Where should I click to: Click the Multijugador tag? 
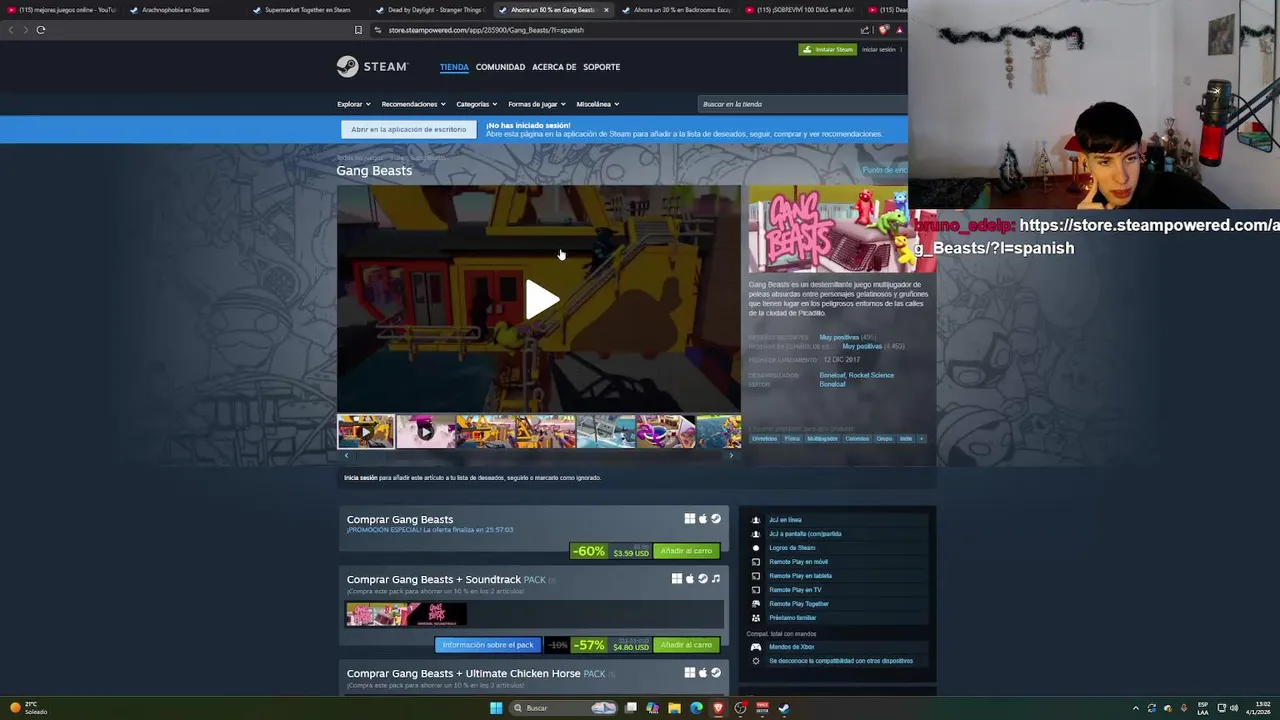822,438
